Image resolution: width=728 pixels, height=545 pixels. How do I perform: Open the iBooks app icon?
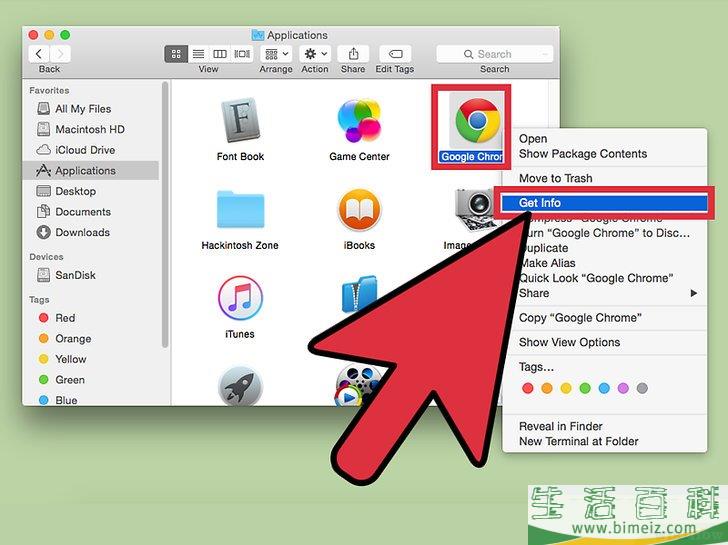(359, 210)
